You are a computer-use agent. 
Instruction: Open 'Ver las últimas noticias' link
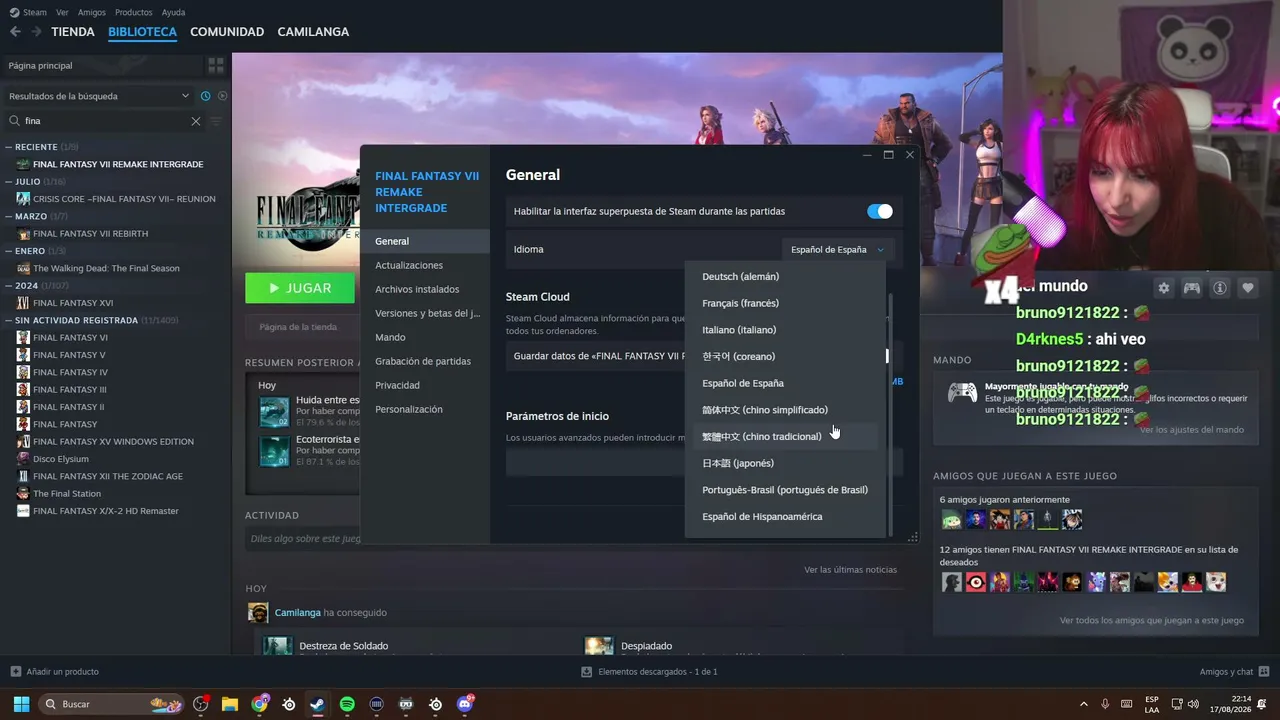tap(850, 570)
